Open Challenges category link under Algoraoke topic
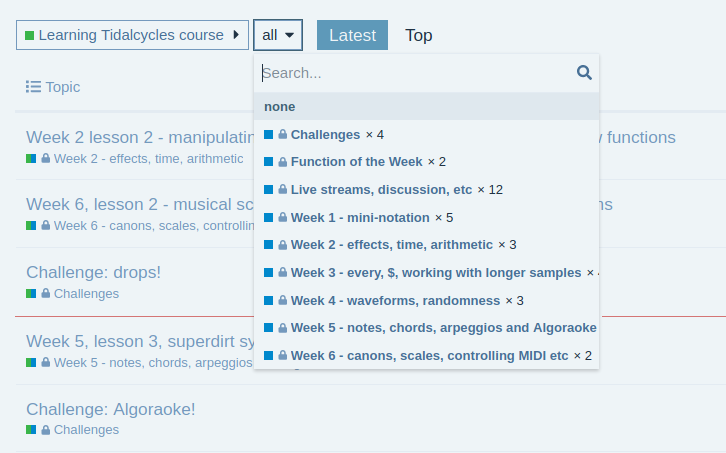The height and width of the screenshot is (453, 726). [x=86, y=430]
